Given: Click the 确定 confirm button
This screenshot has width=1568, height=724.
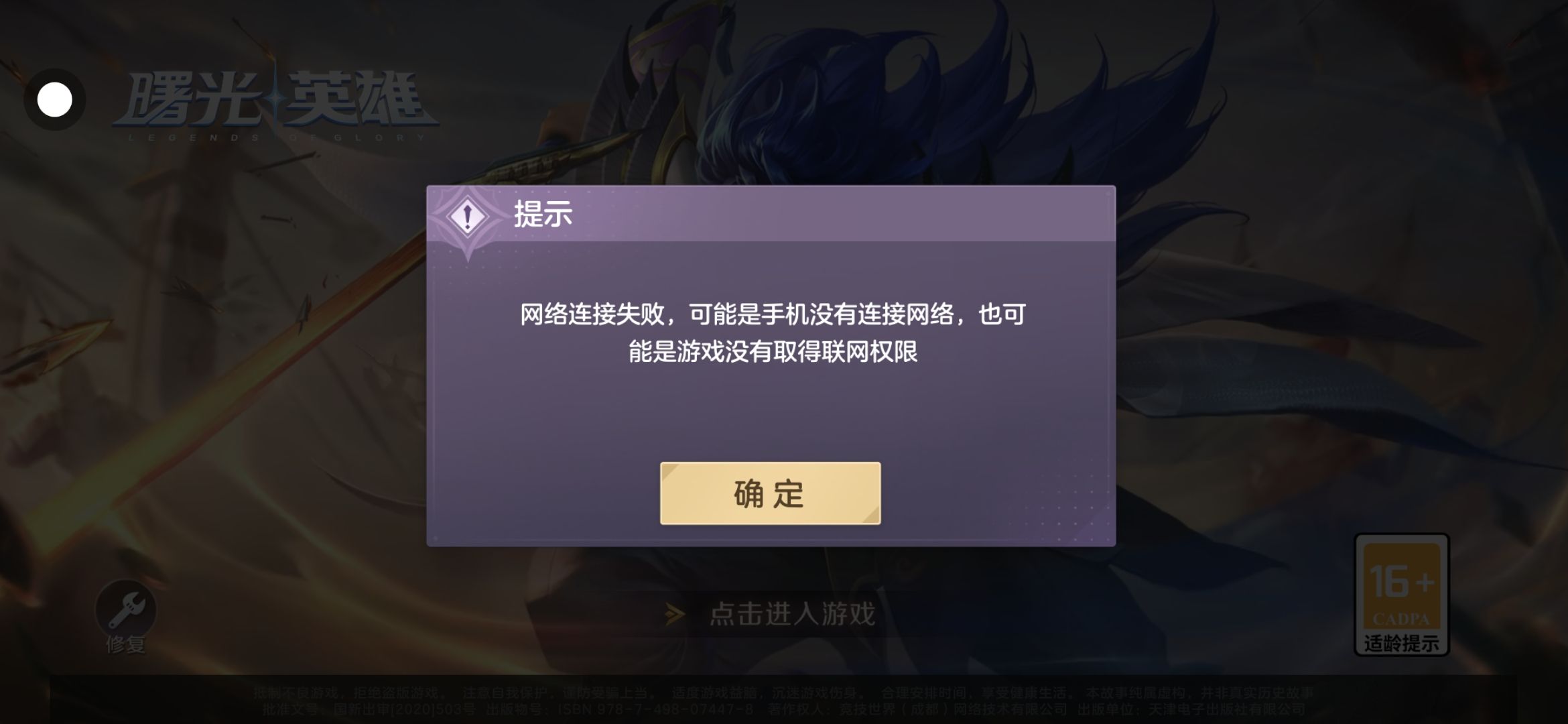Looking at the screenshot, I should pyautogui.click(x=770, y=493).
